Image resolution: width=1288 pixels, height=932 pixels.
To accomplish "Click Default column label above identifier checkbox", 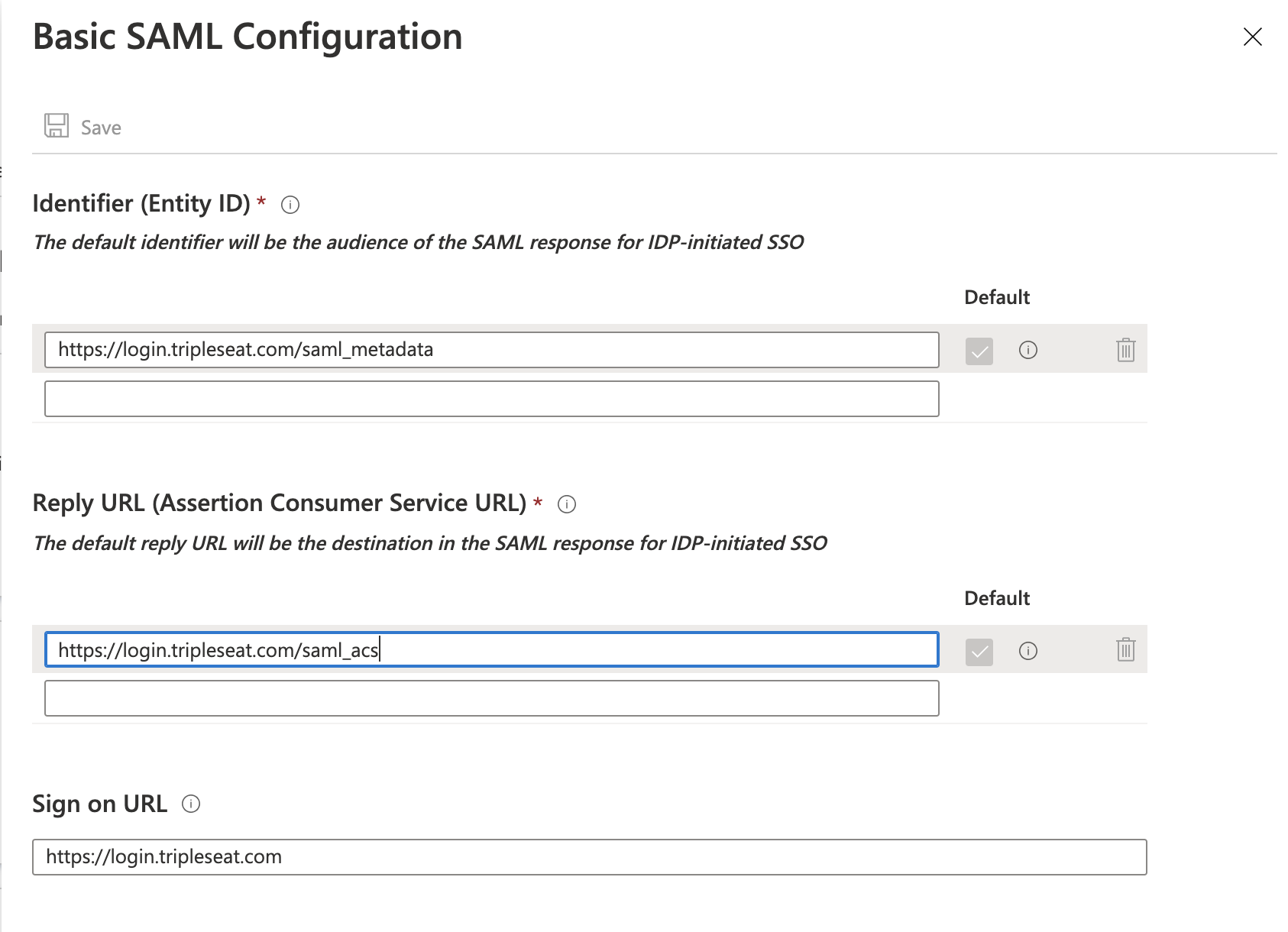I will point(997,297).
